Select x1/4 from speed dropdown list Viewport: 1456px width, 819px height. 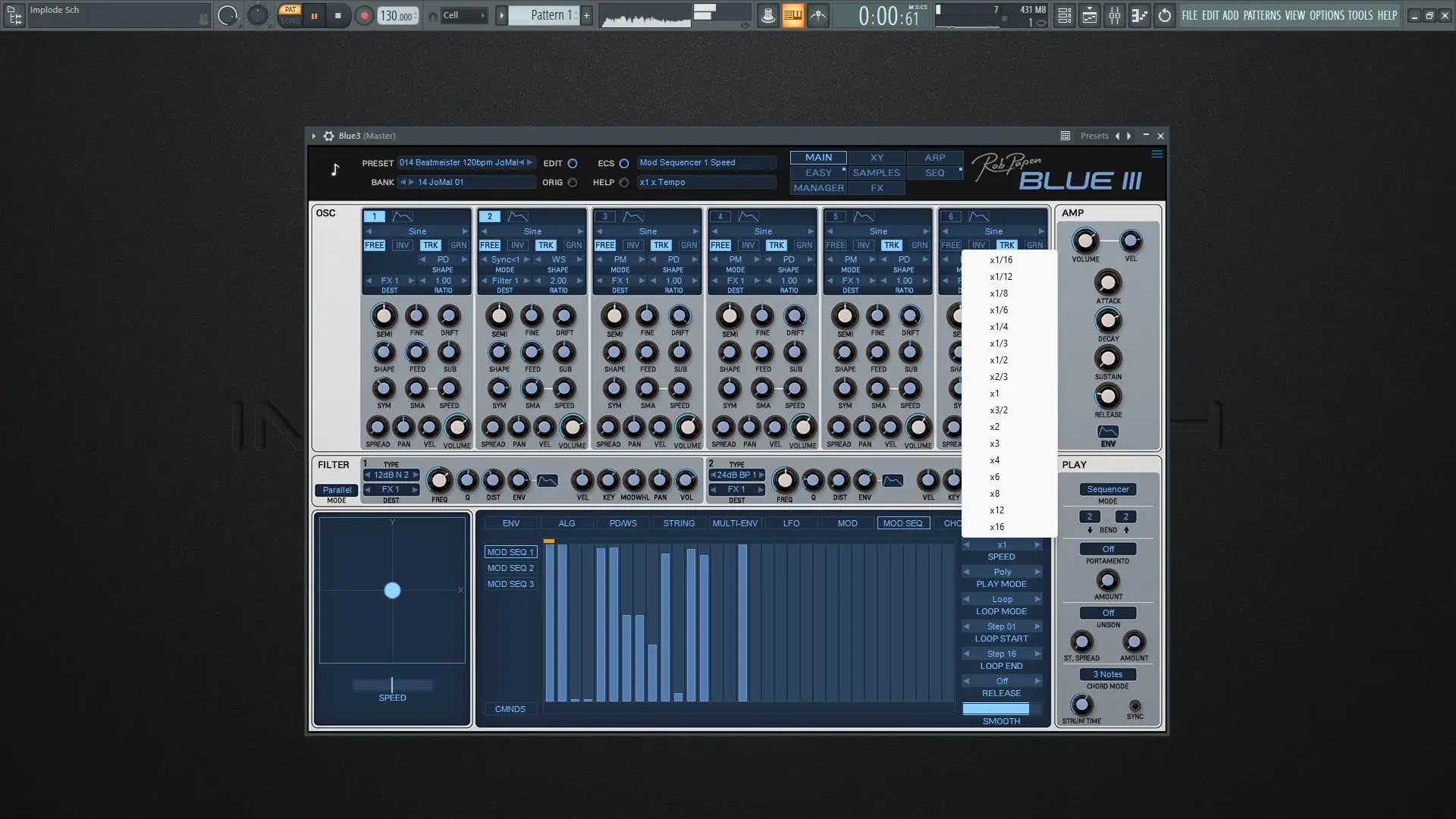click(x=999, y=327)
